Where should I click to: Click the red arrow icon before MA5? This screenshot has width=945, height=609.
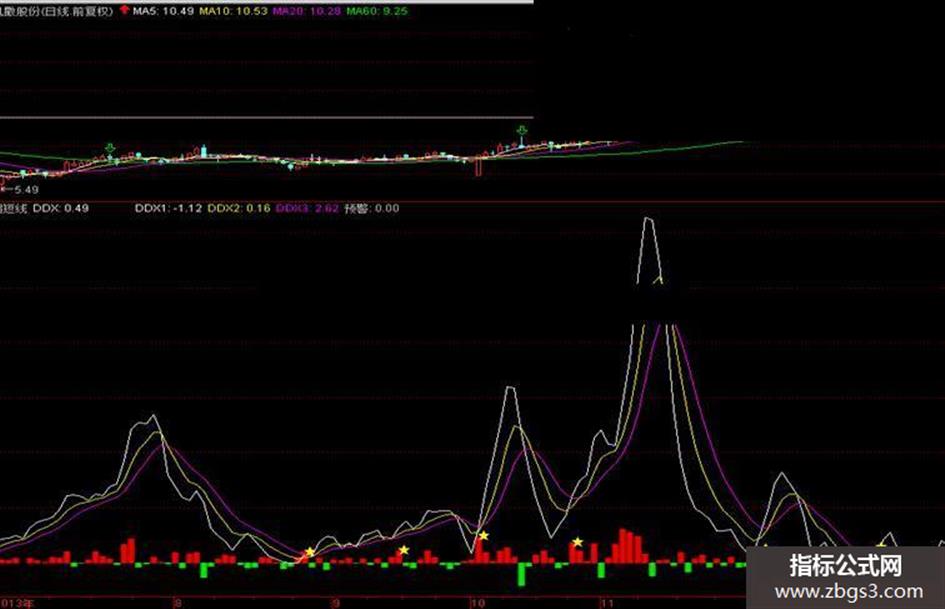click(x=125, y=10)
